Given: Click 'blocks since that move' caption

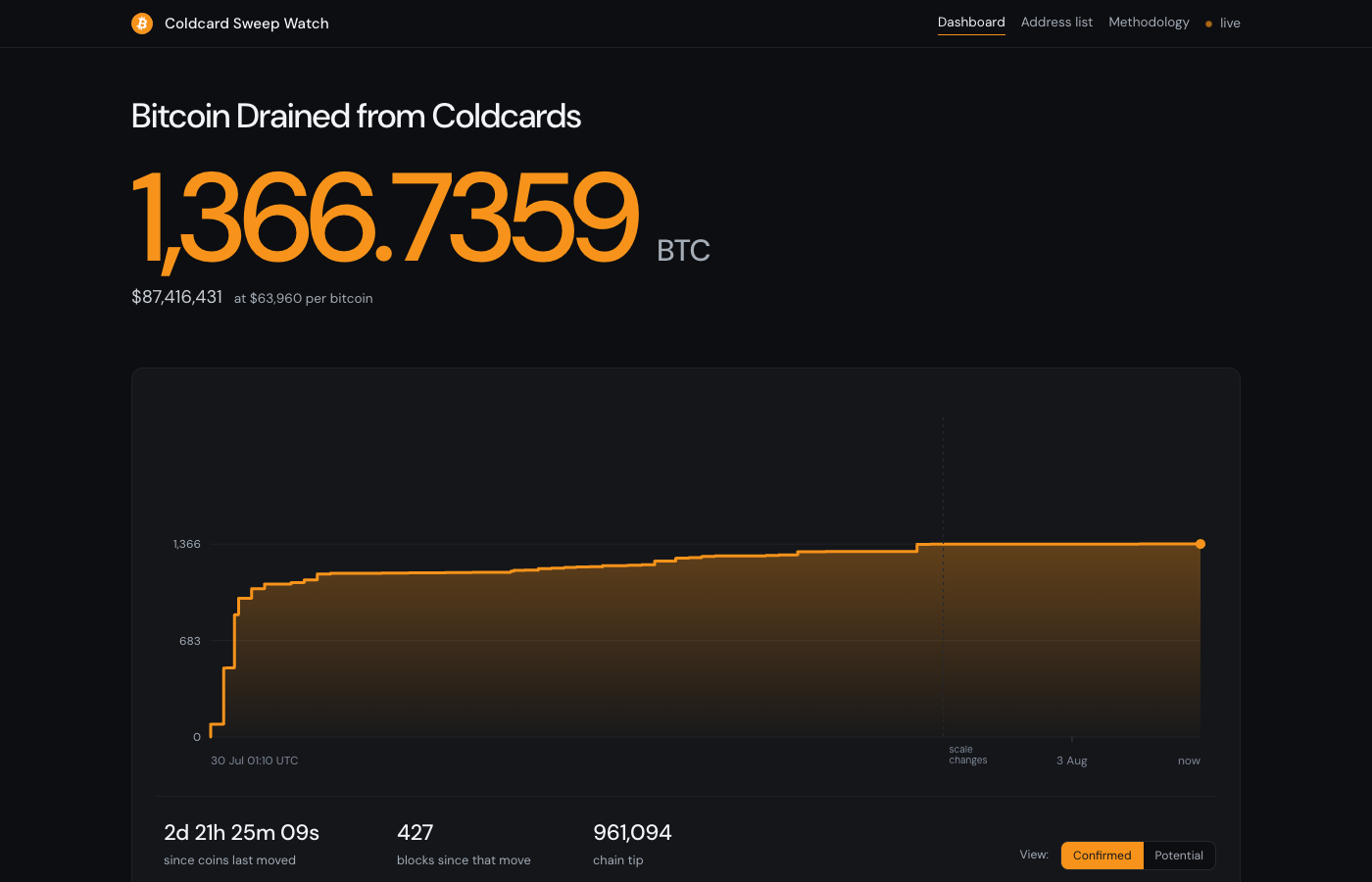Looking at the screenshot, I should pos(464,860).
